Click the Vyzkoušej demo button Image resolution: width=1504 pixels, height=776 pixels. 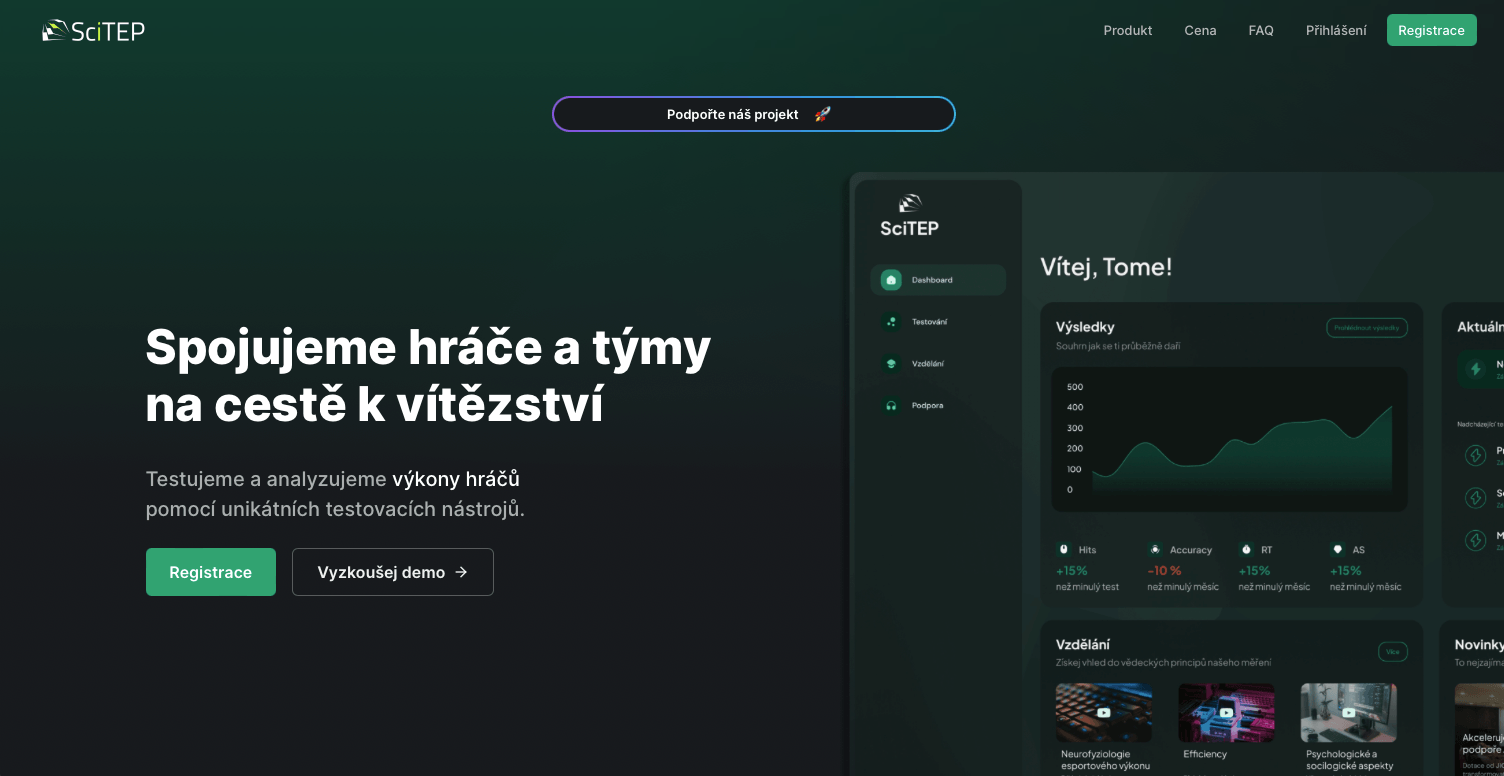coord(393,572)
